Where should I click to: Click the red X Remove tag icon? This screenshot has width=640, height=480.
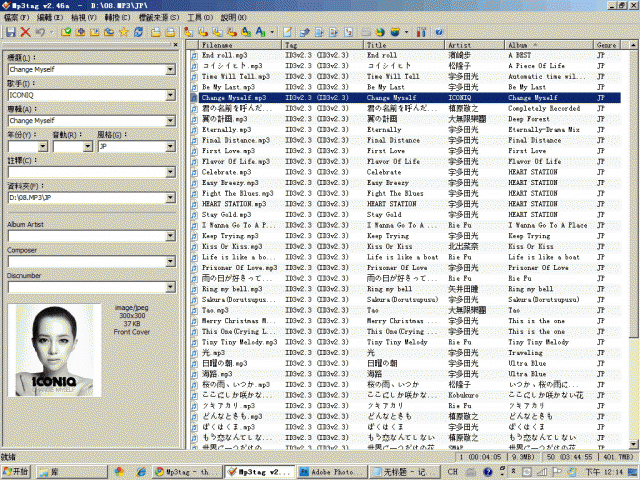tap(25, 32)
